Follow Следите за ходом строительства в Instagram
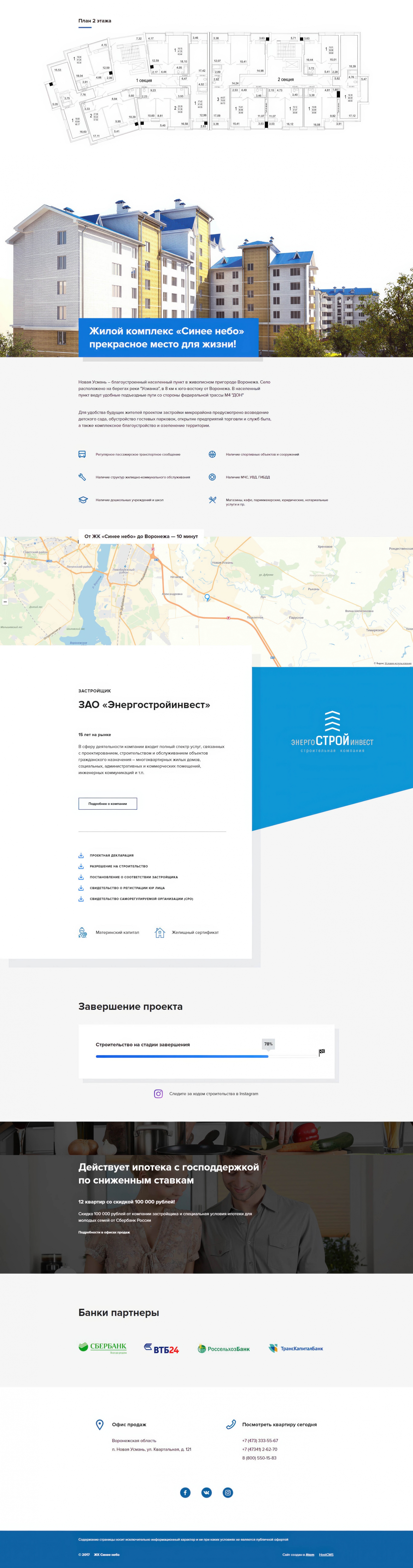 (x=214, y=1094)
